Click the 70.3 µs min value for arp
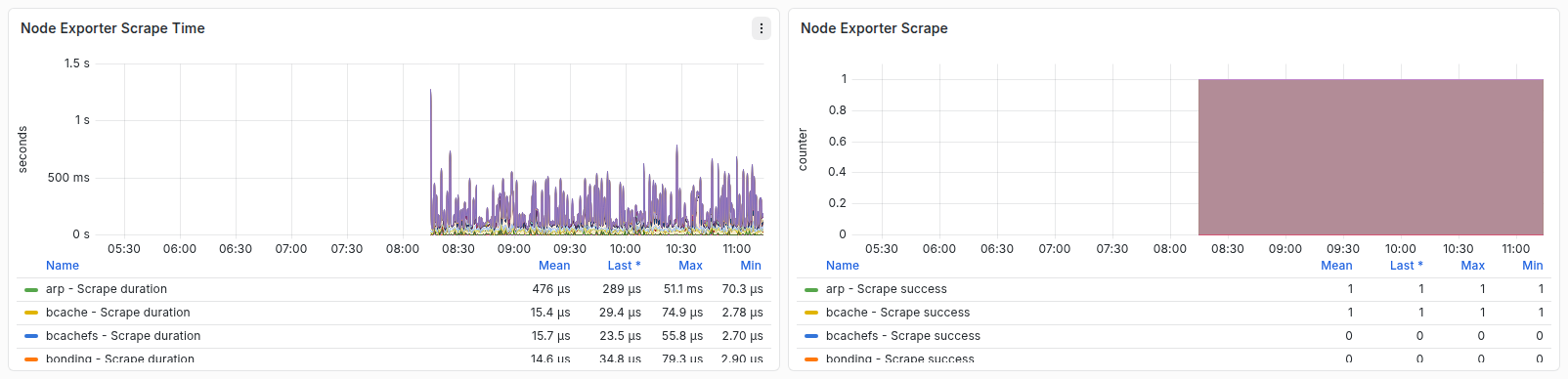 tap(742, 289)
